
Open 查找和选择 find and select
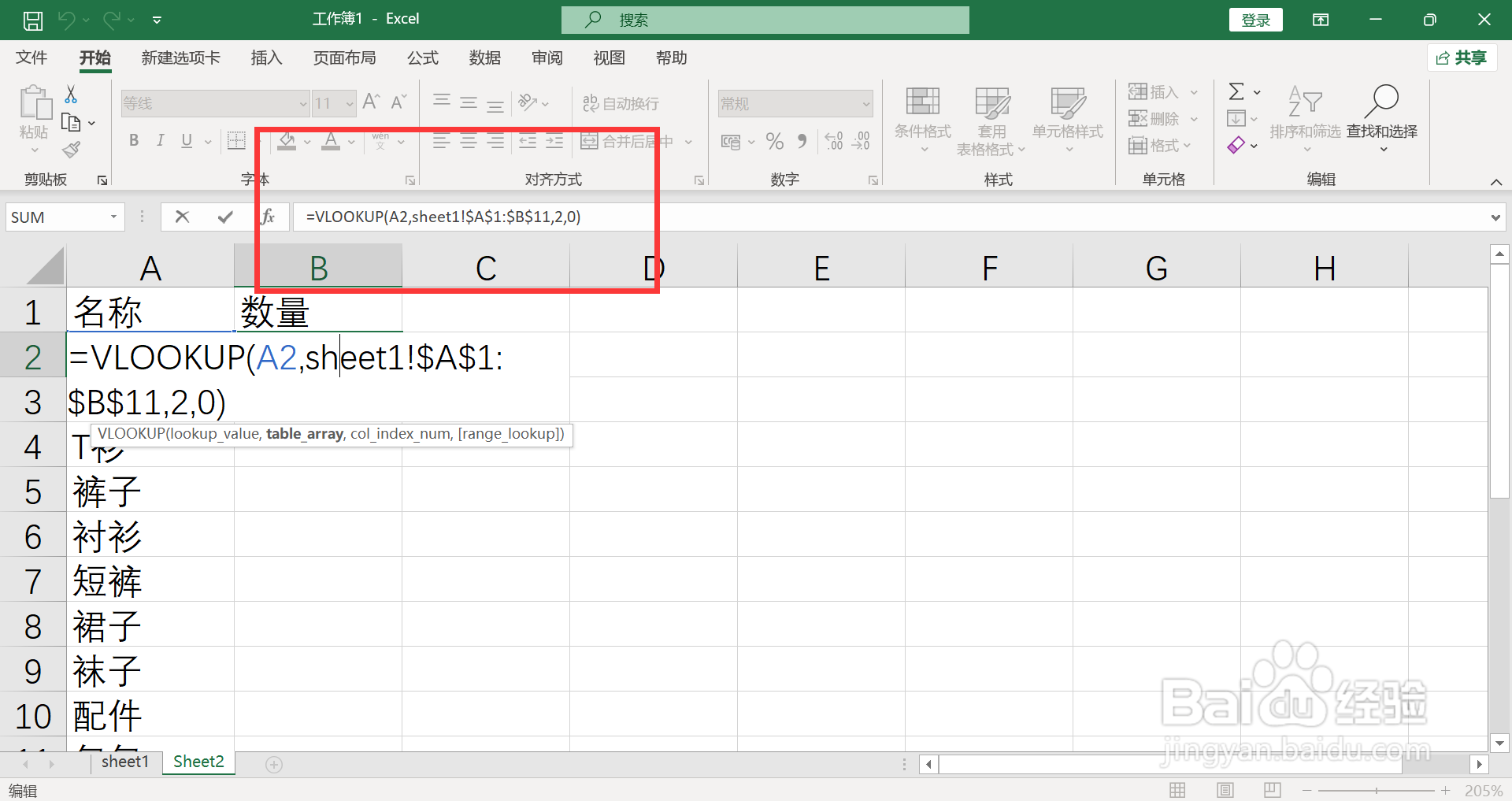point(1382,118)
